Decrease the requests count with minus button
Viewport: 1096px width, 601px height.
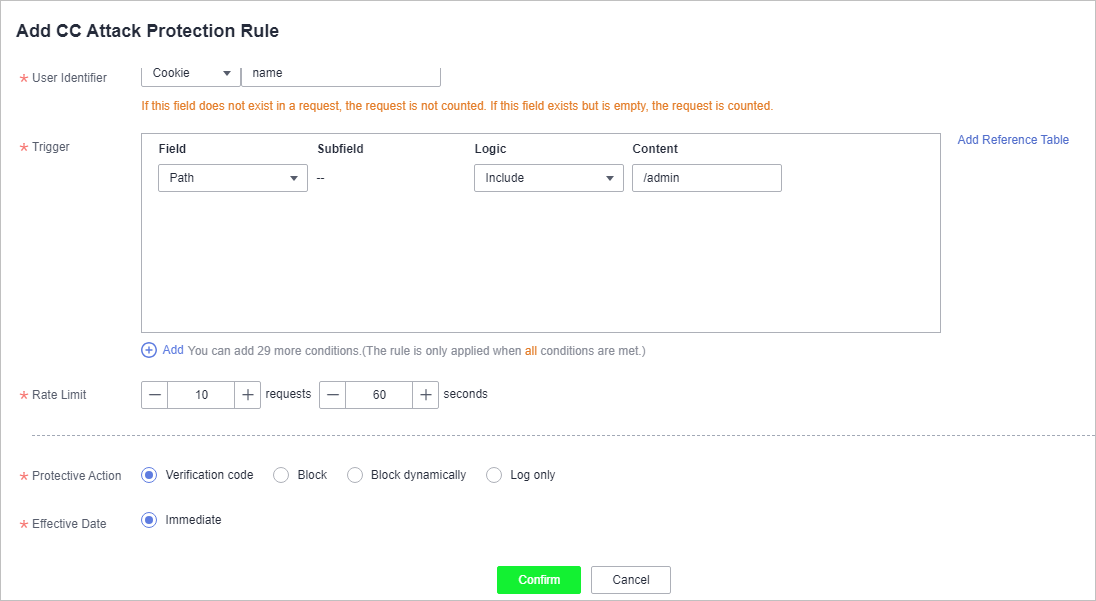coord(154,395)
